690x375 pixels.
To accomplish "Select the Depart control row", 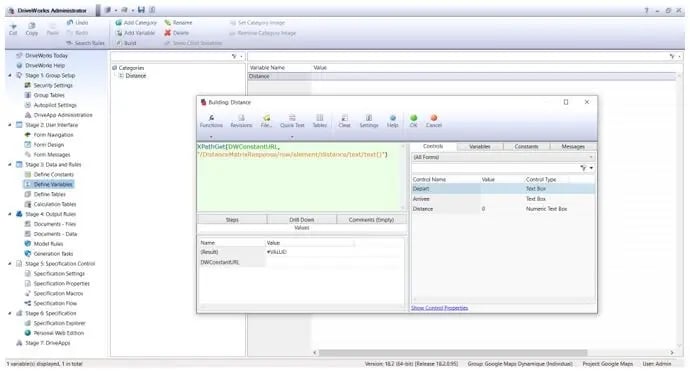I will [503, 189].
